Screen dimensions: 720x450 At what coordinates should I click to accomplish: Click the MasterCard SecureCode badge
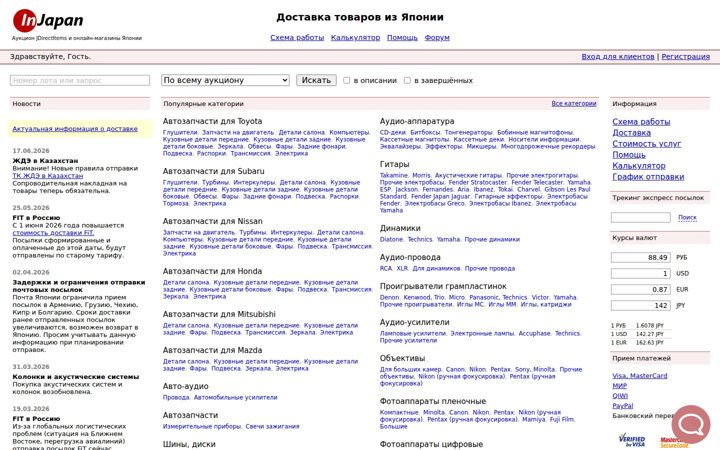pyautogui.click(x=674, y=443)
